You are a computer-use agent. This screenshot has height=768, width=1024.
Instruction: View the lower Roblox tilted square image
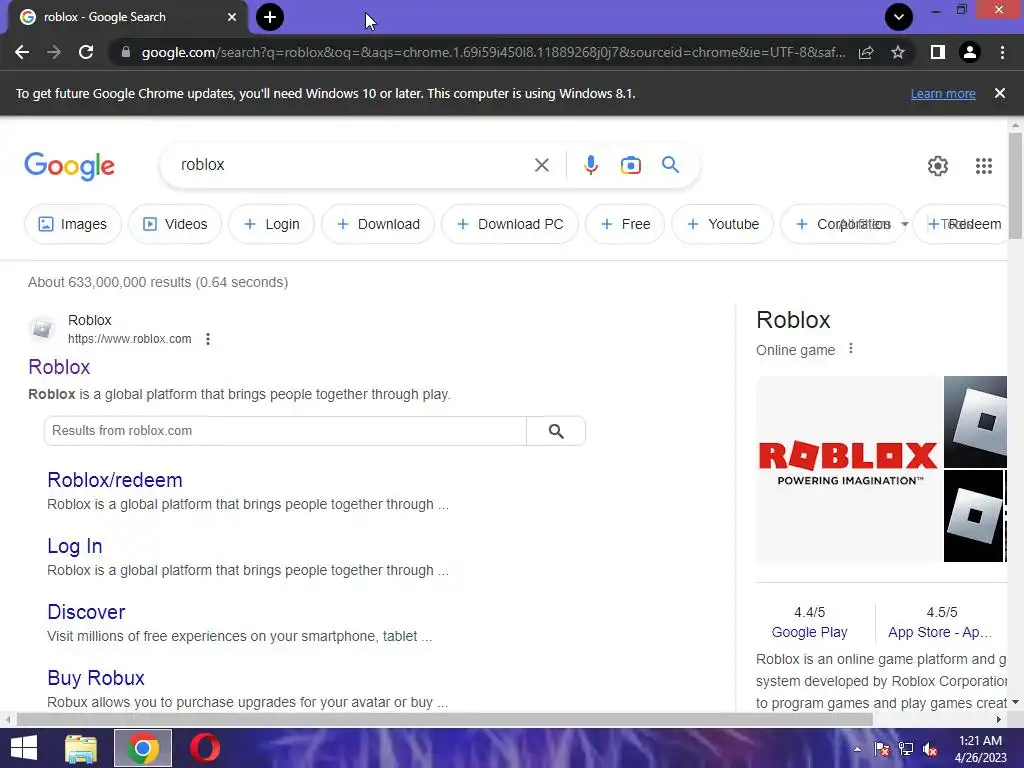click(x=974, y=516)
